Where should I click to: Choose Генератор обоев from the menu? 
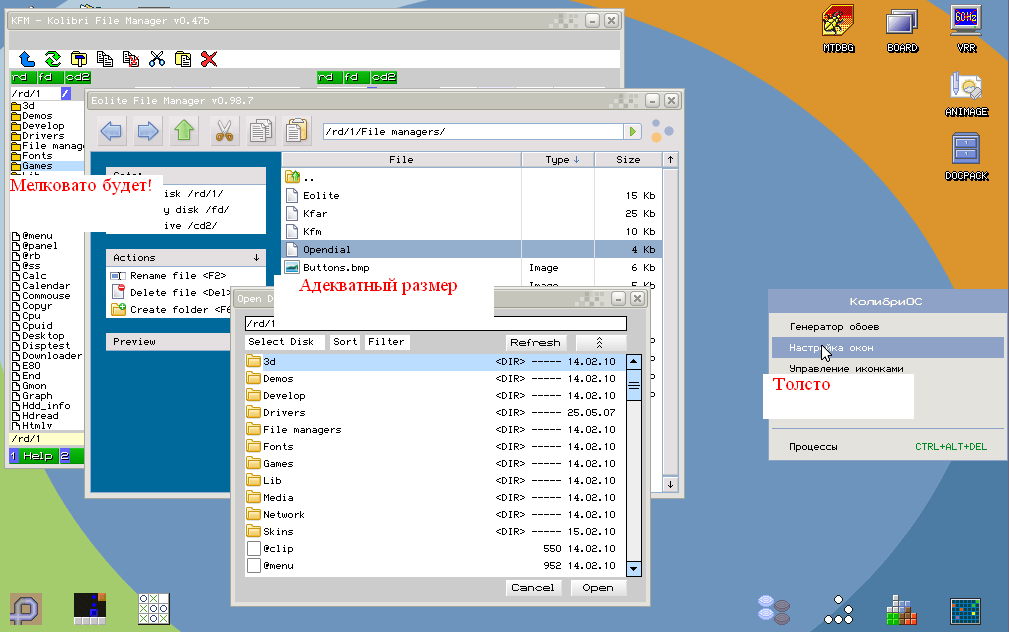(x=834, y=327)
